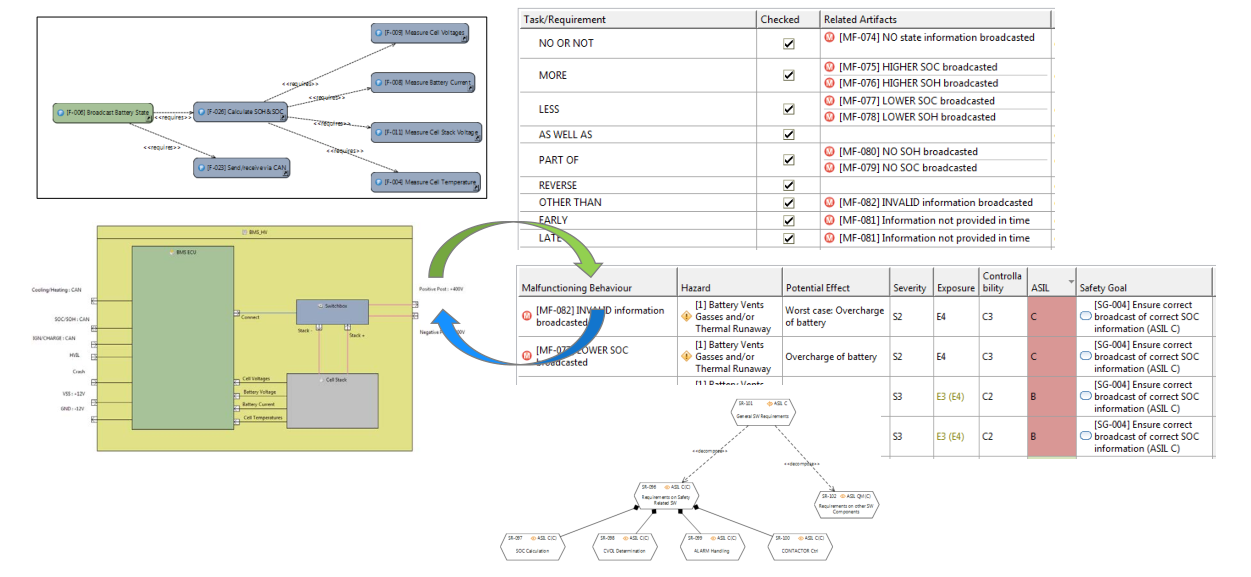Screen dimensions: 1251x577
Task: Click the Stack - port on Switchbox
Action: pyautogui.click(x=318, y=327)
